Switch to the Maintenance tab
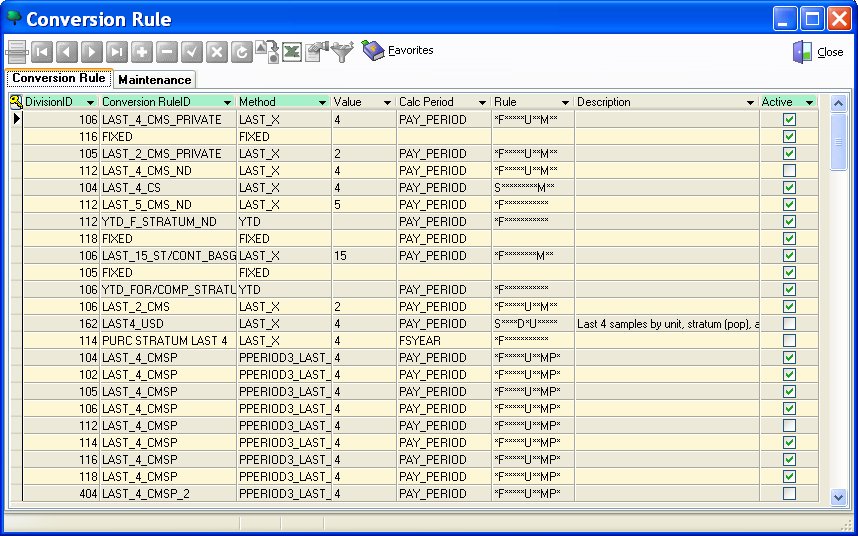This screenshot has width=858, height=536. 154,80
